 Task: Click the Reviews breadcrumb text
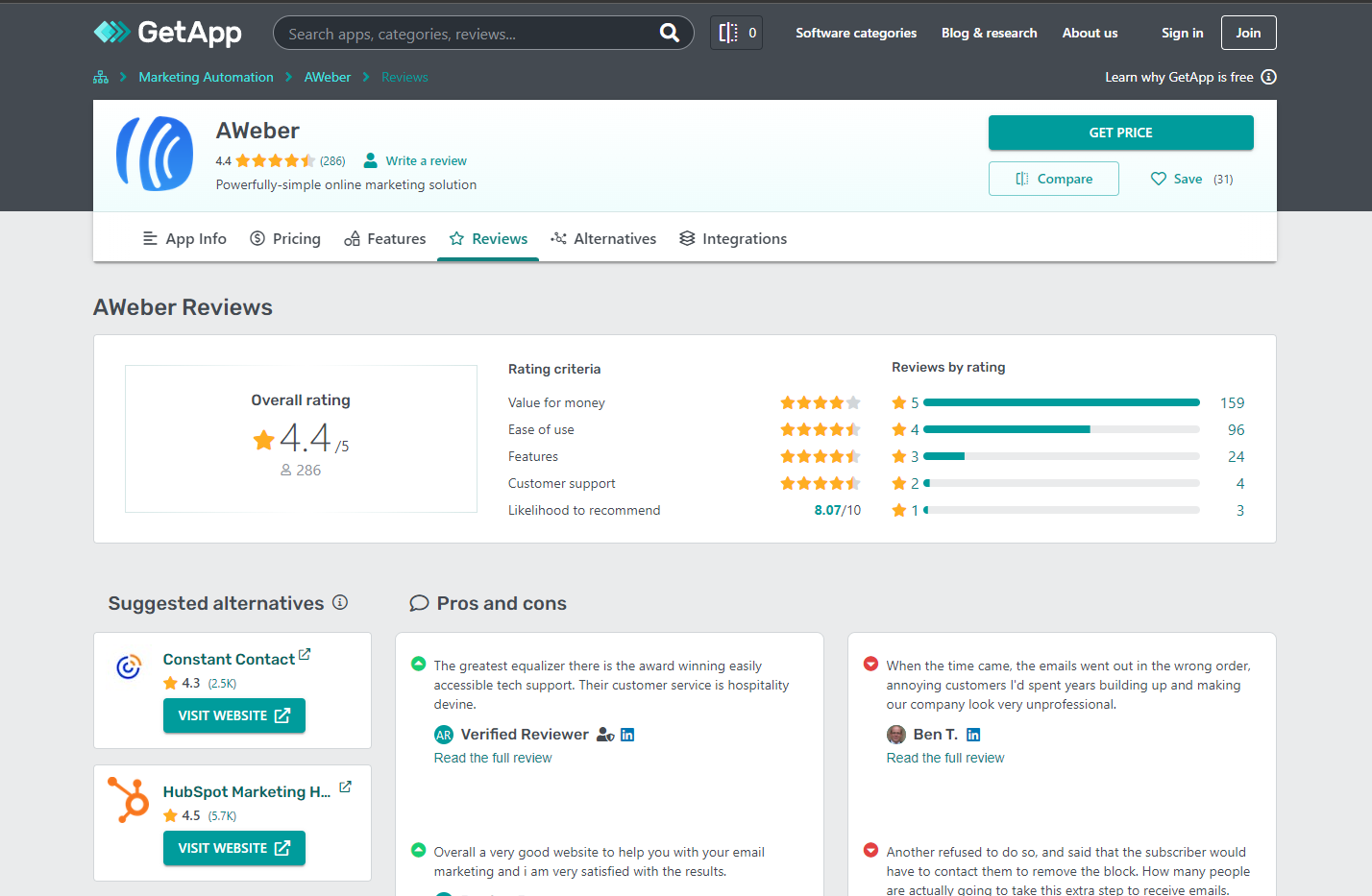coord(404,77)
